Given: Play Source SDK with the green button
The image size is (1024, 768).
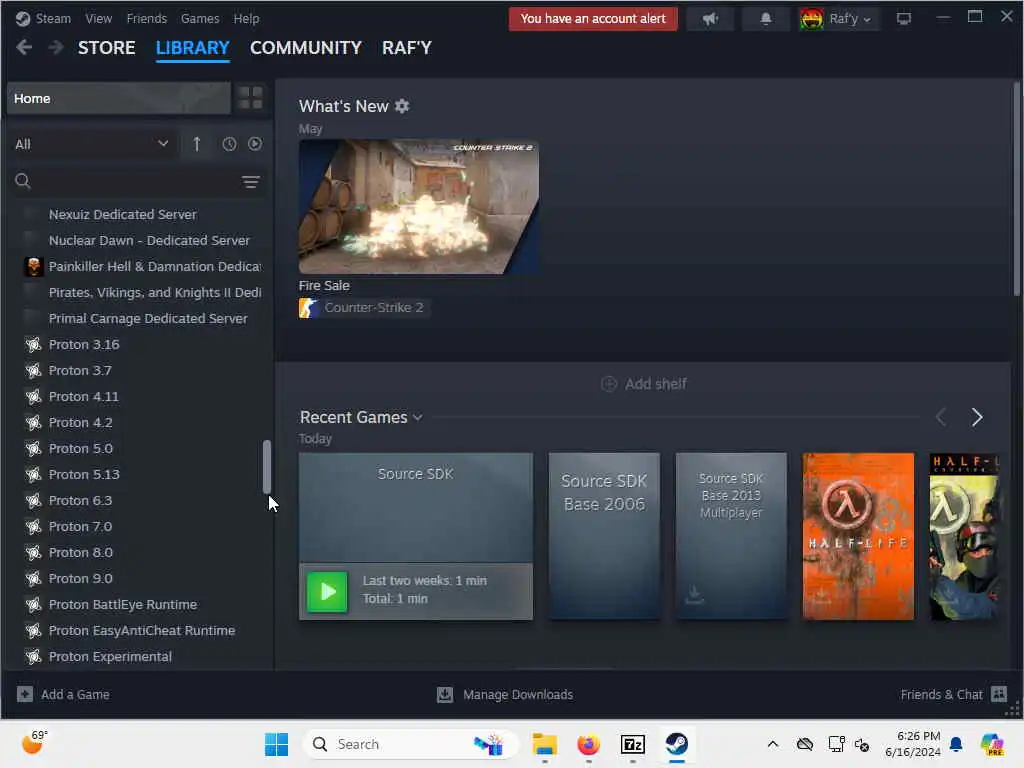Looking at the screenshot, I should (x=327, y=592).
